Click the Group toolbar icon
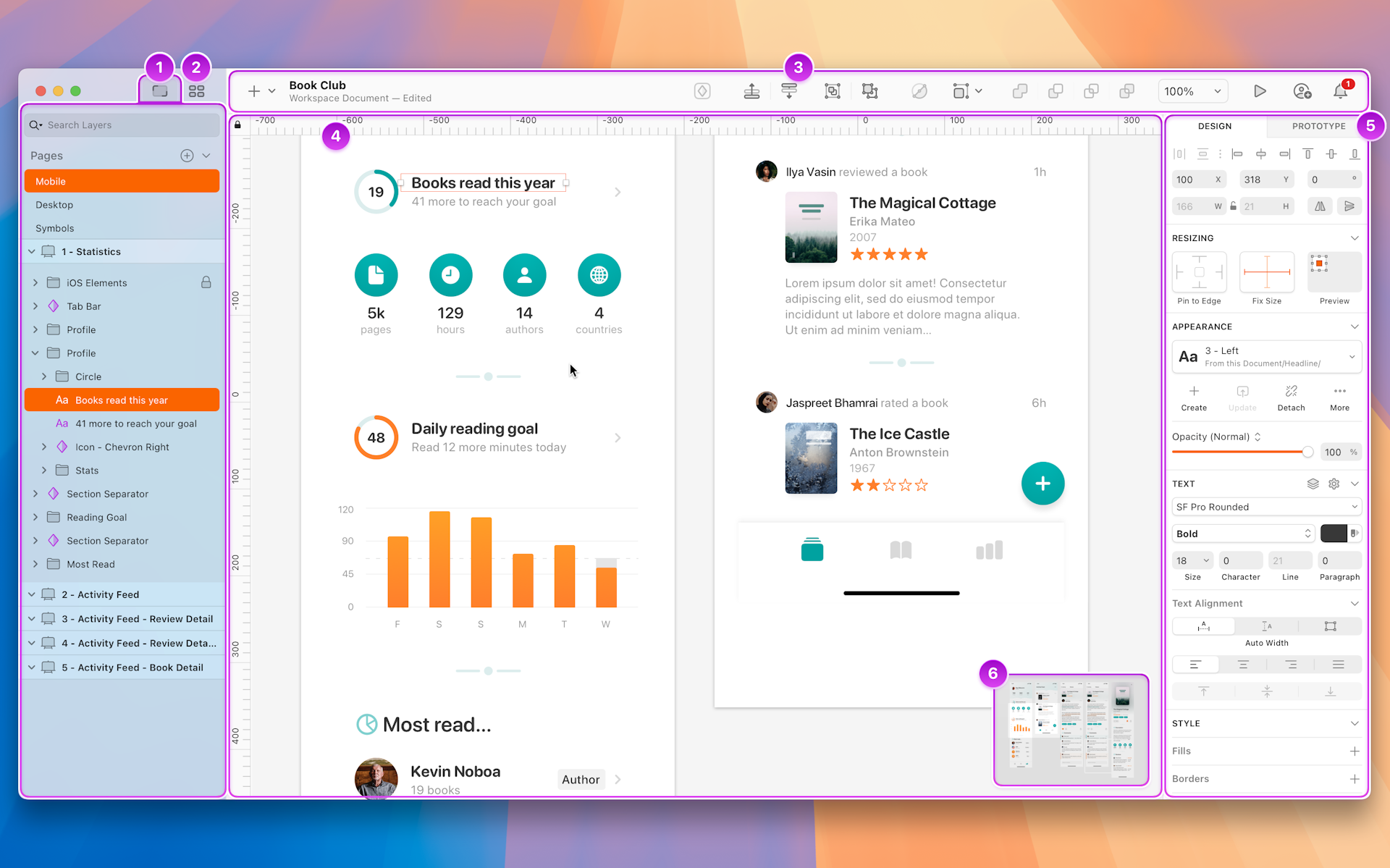1390x868 pixels. tap(833, 91)
